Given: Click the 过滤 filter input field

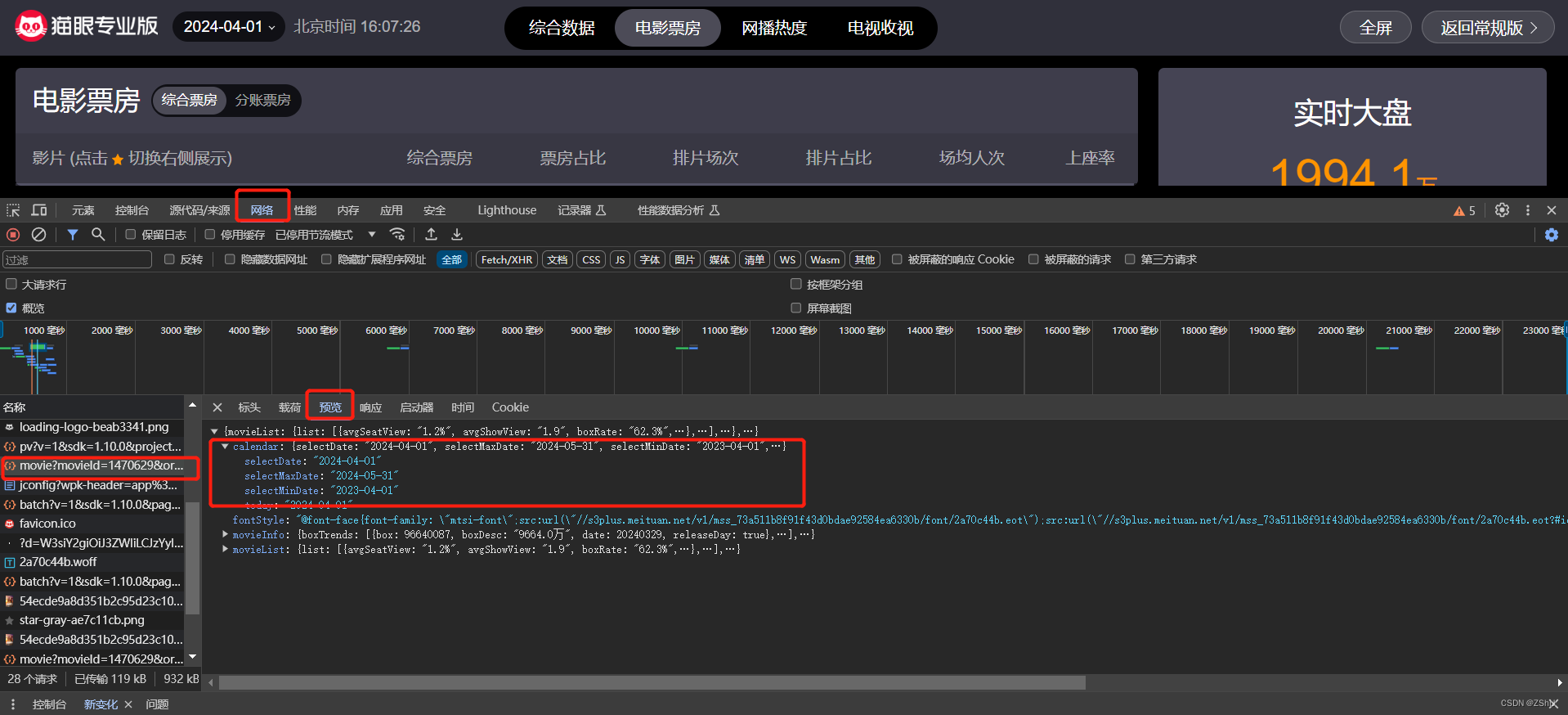Looking at the screenshot, I should click(77, 259).
